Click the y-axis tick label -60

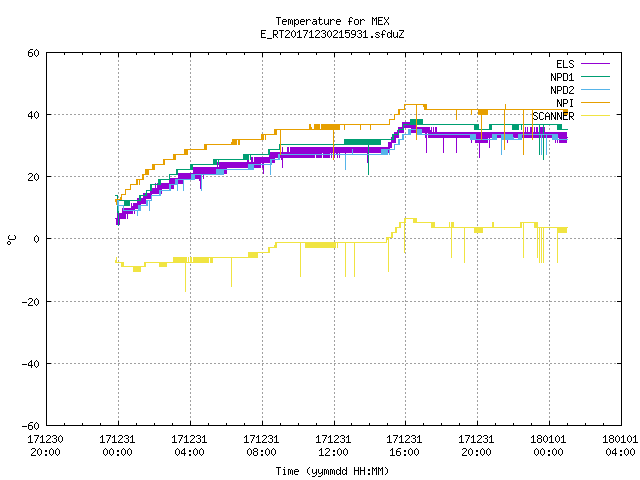coord(31,426)
